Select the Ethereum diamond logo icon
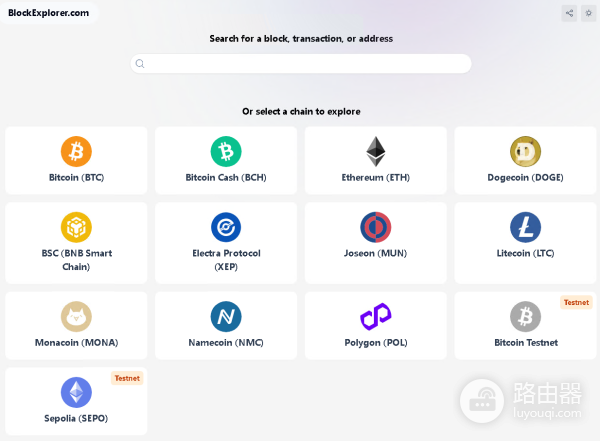 tap(376, 151)
